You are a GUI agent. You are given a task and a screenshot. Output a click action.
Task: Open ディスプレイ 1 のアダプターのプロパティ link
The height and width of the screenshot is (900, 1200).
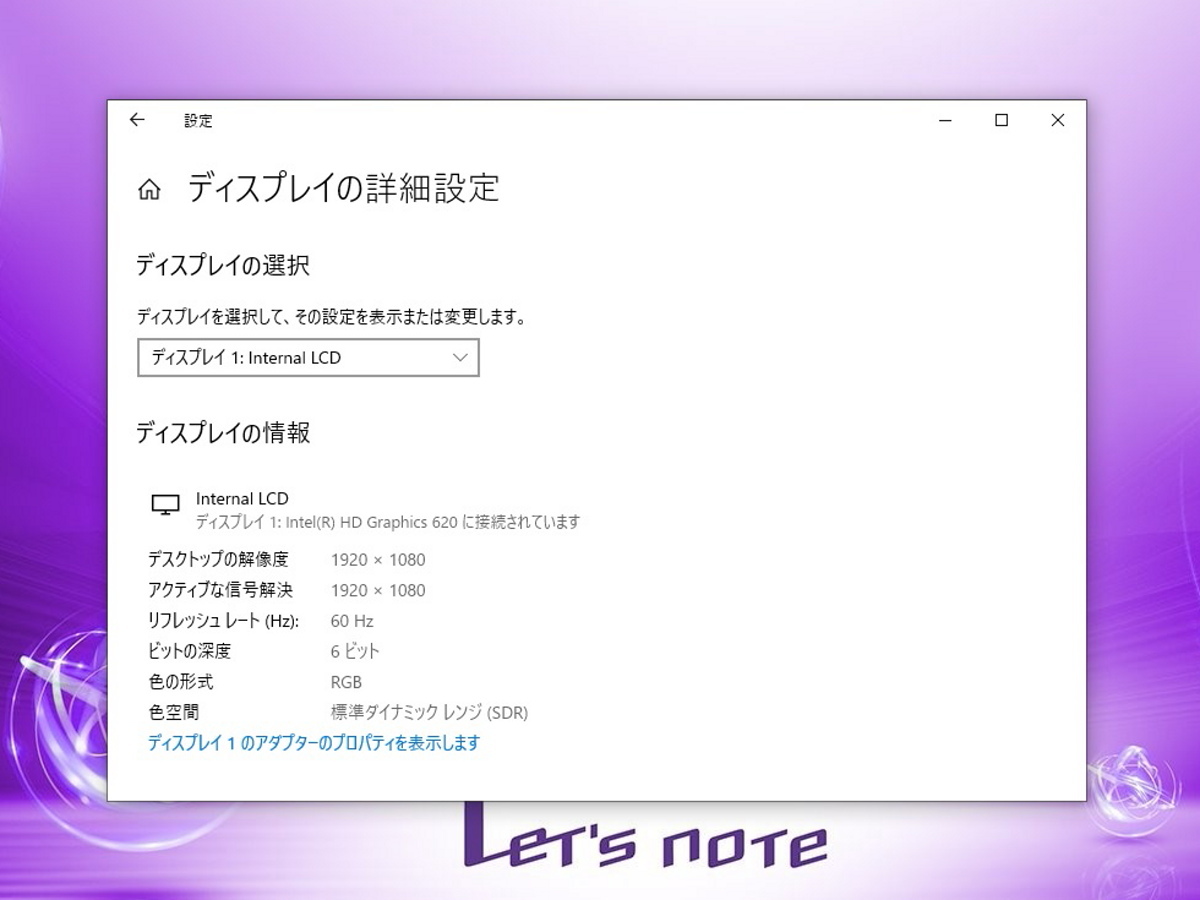click(313, 743)
